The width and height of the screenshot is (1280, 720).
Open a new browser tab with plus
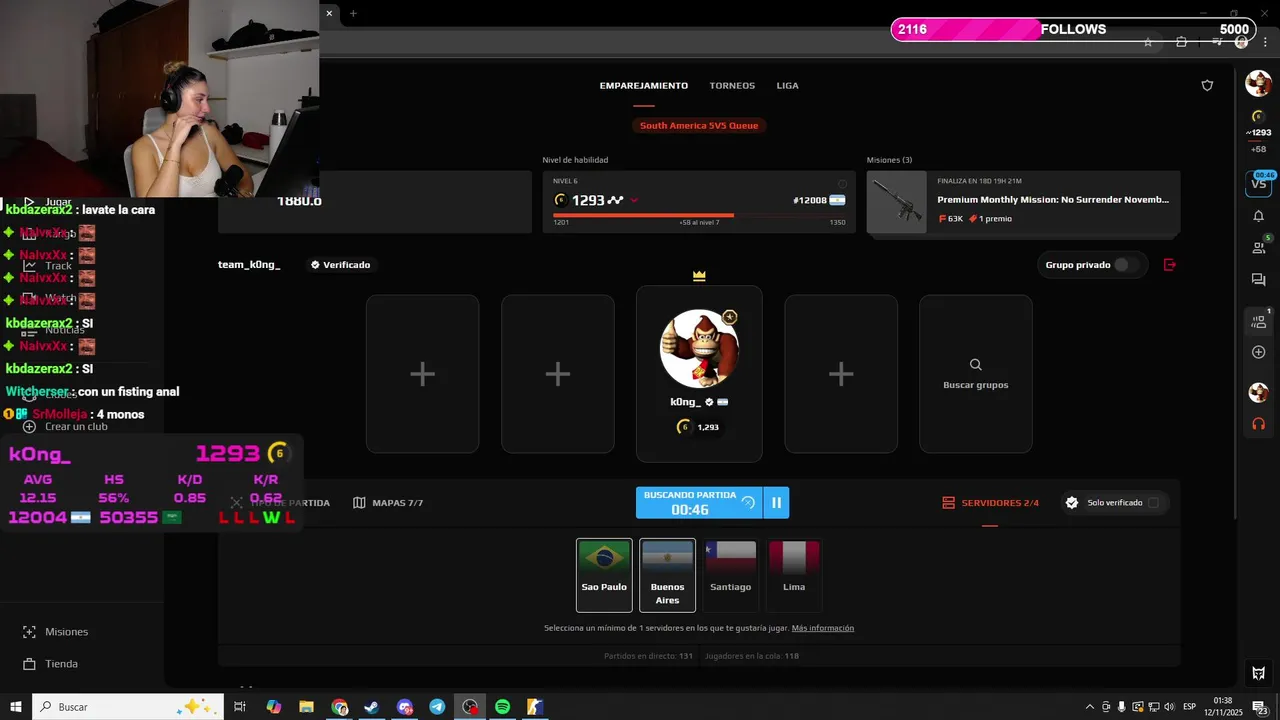pyautogui.click(x=353, y=13)
